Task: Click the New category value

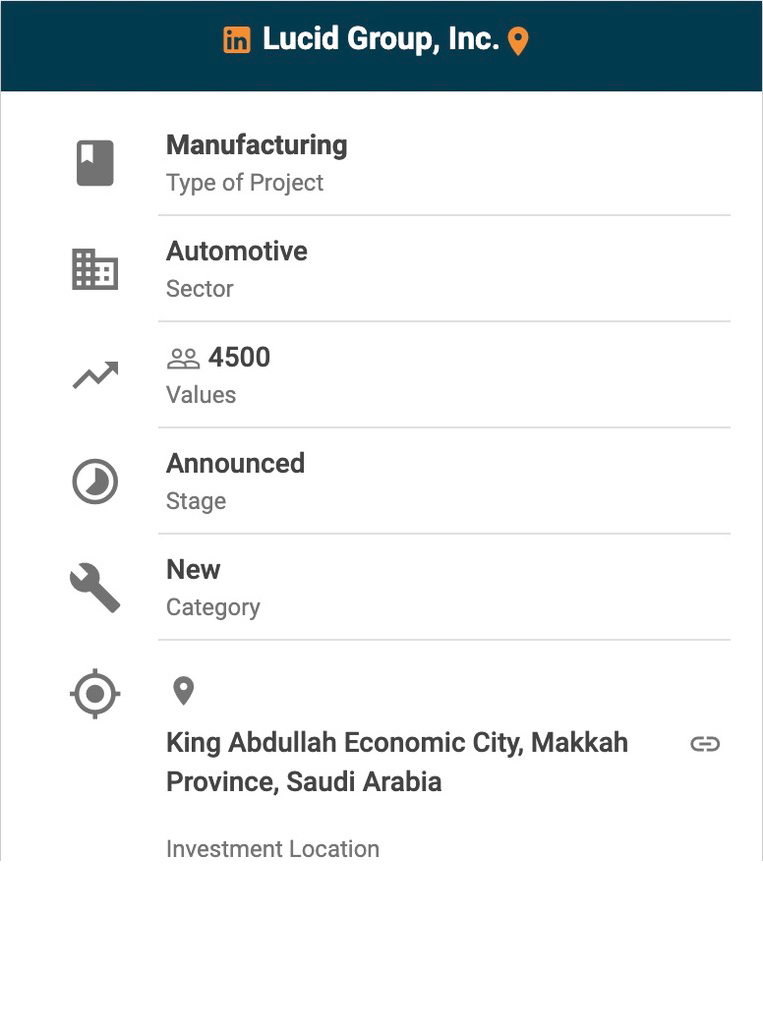Action: (x=193, y=569)
